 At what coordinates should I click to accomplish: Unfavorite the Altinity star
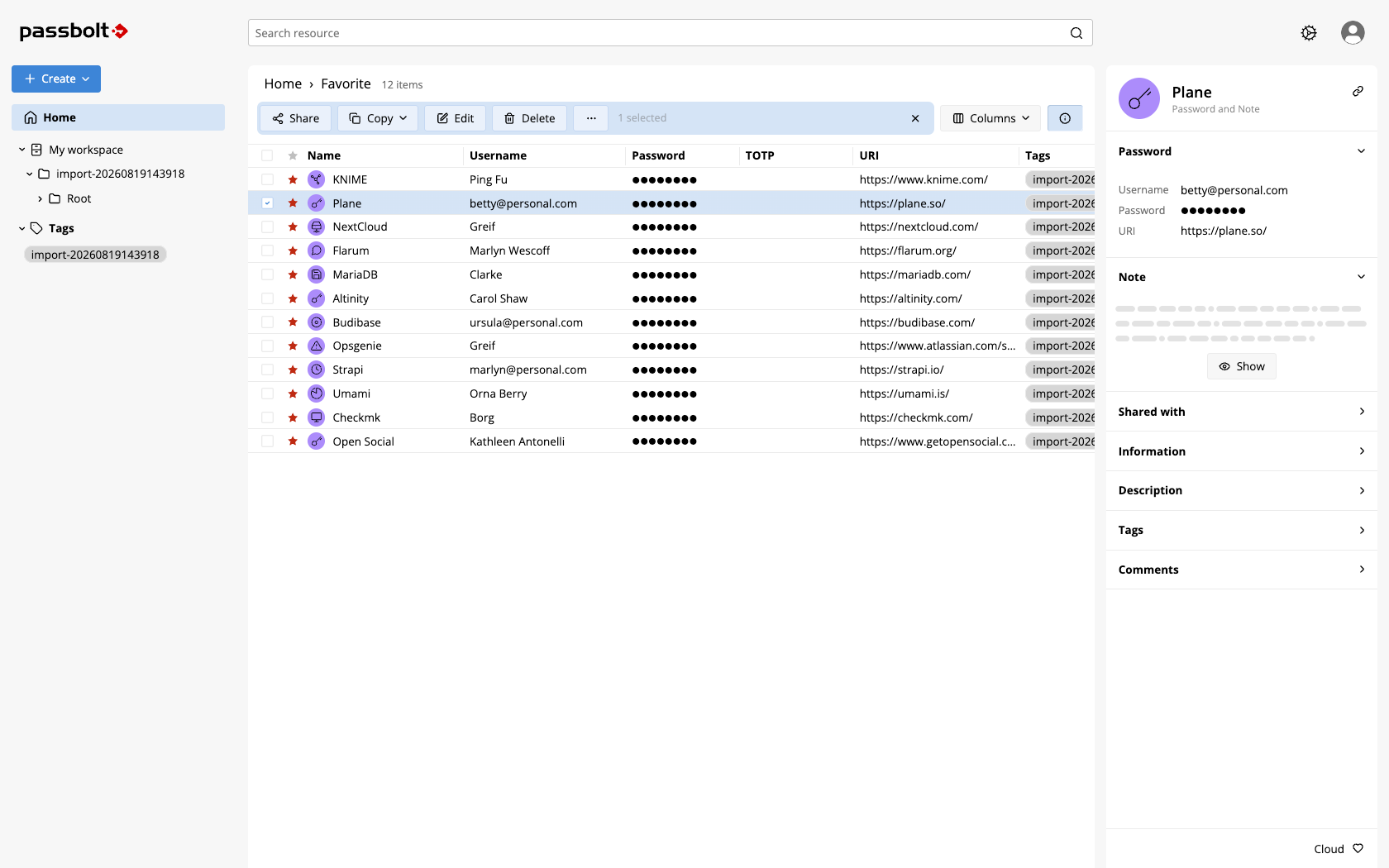[293, 298]
